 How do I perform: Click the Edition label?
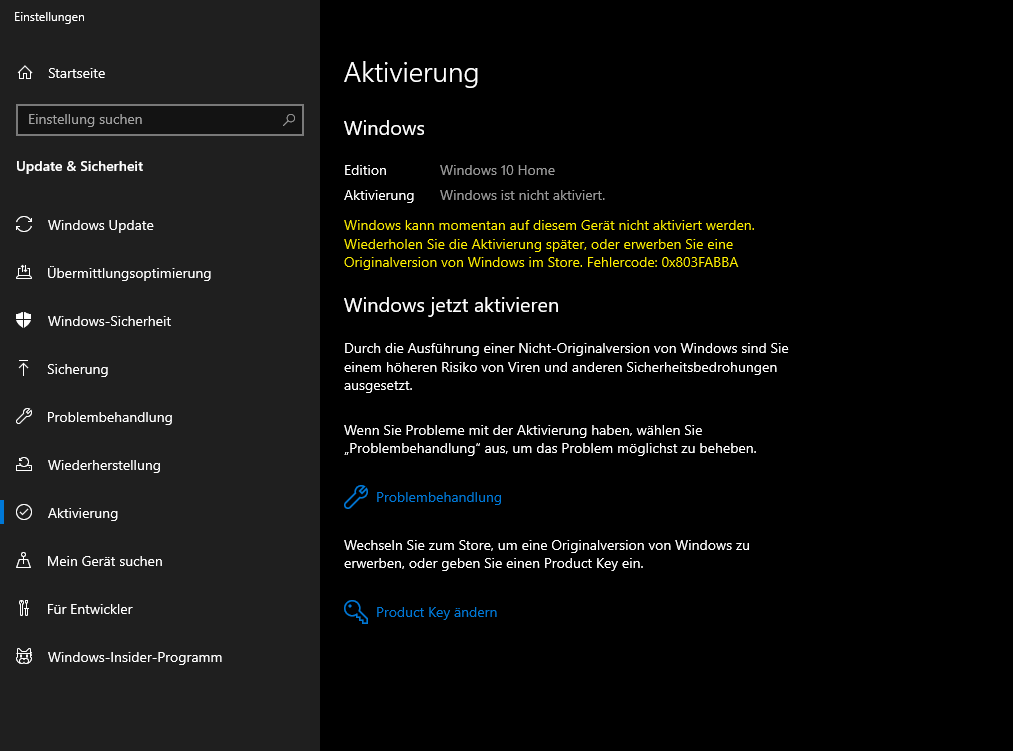pos(365,170)
